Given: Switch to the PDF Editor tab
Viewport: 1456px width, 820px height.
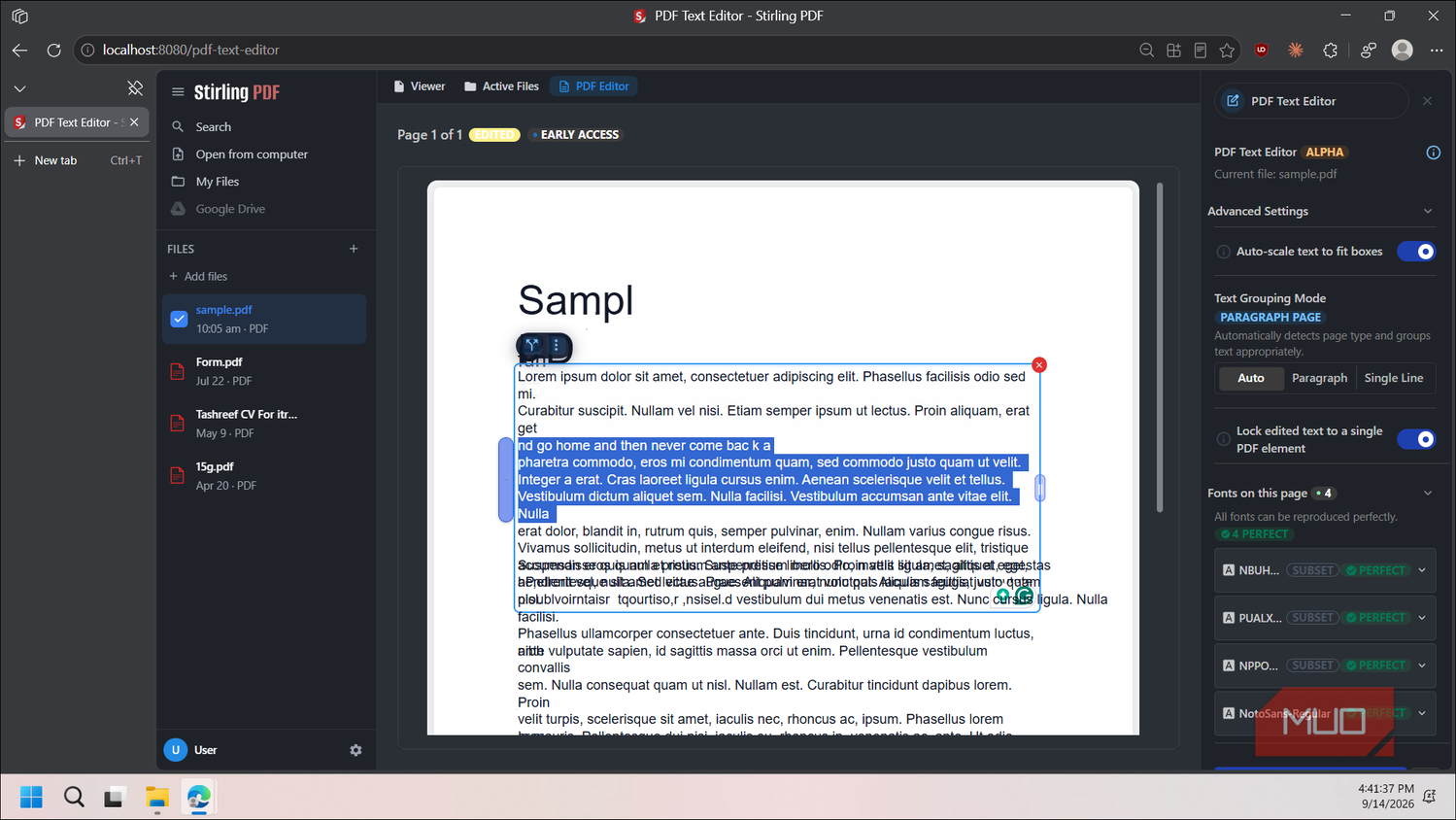Looking at the screenshot, I should (x=593, y=86).
